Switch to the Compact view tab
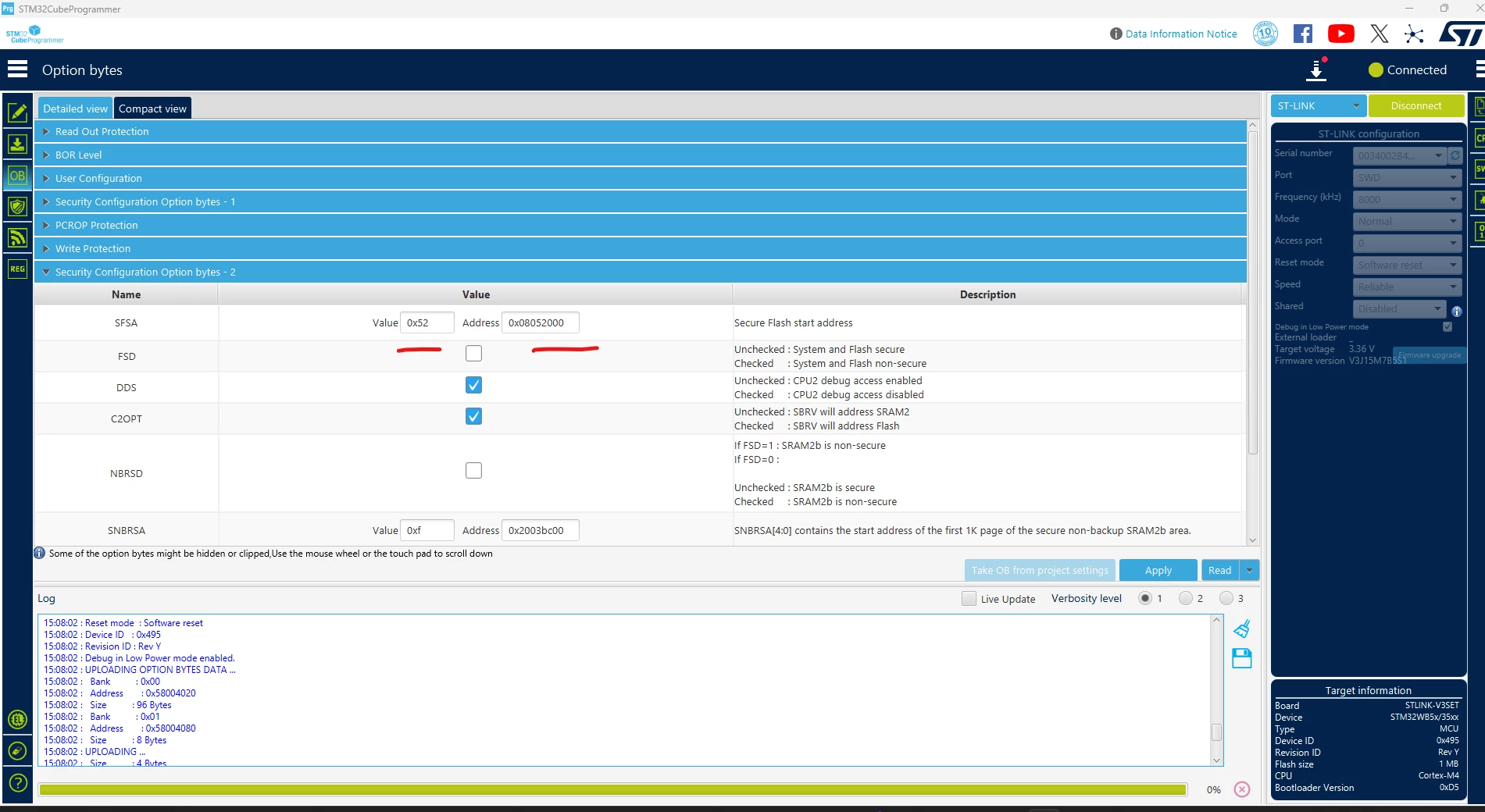Image resolution: width=1485 pixels, height=812 pixels. click(152, 109)
